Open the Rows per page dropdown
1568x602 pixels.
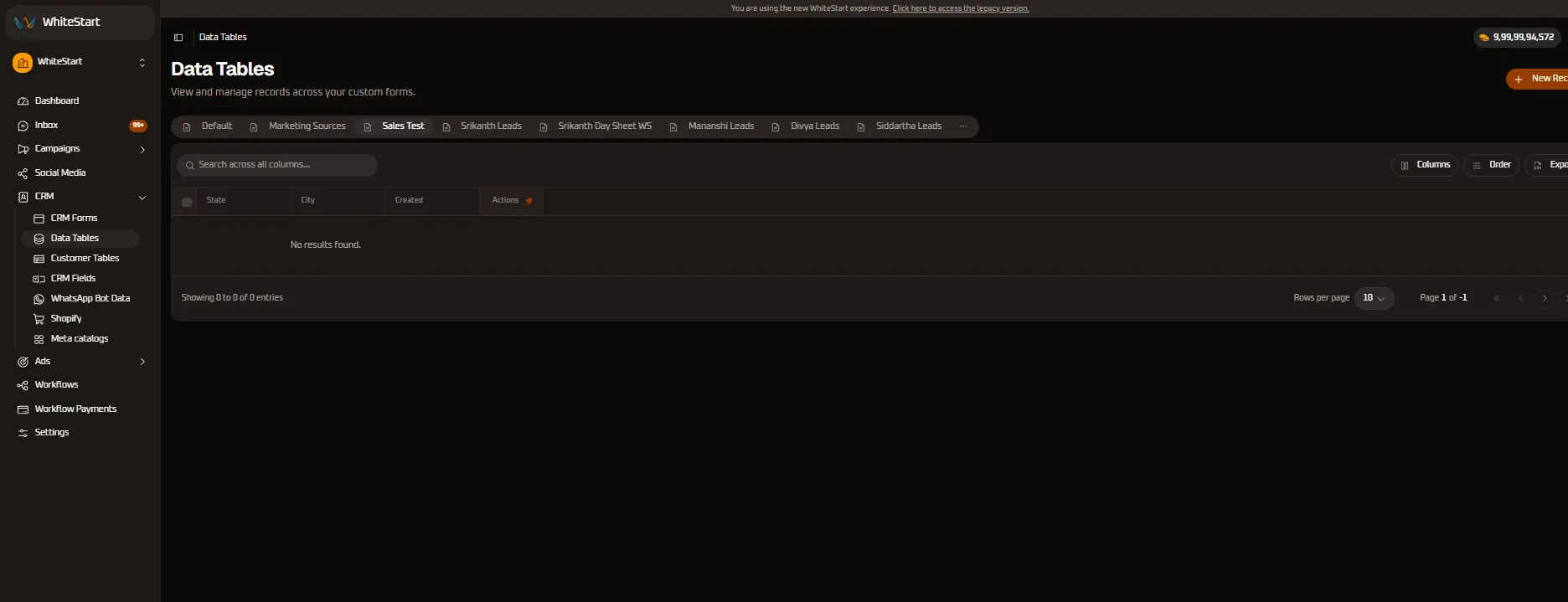tap(1374, 298)
